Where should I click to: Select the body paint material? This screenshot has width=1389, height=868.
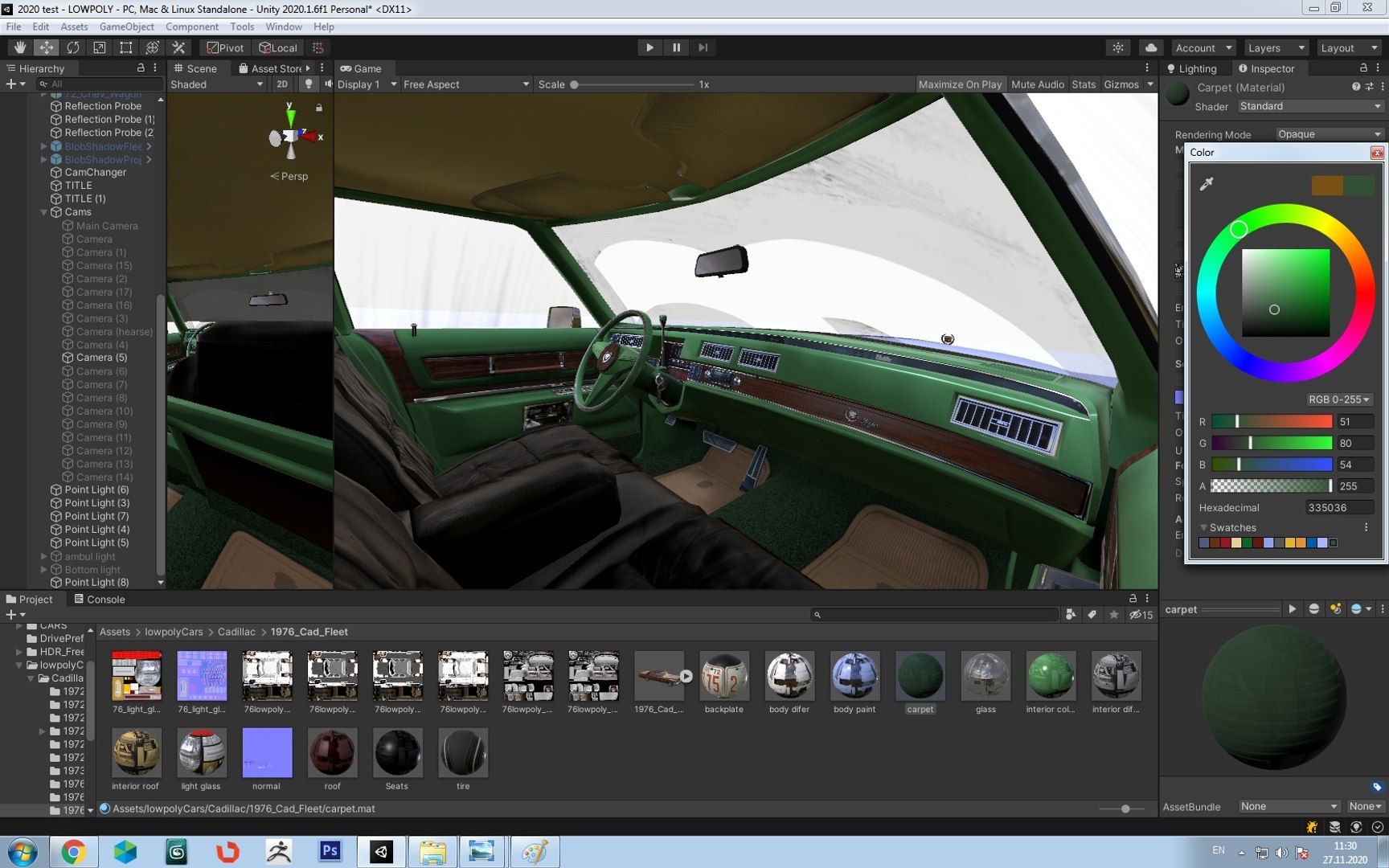854,682
